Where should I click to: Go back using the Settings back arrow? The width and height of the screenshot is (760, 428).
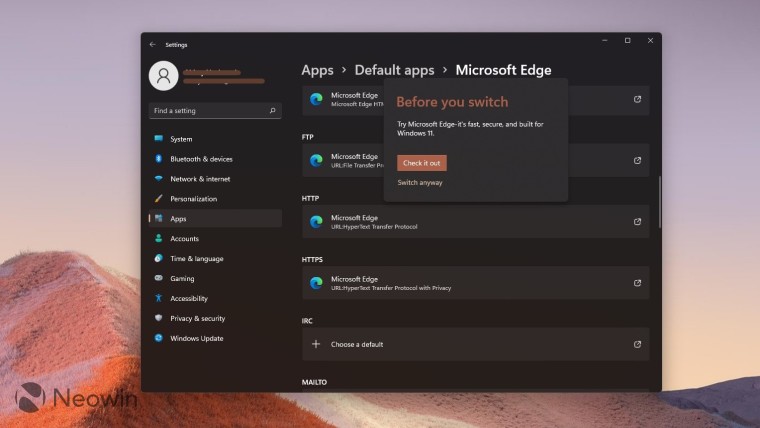click(x=153, y=44)
